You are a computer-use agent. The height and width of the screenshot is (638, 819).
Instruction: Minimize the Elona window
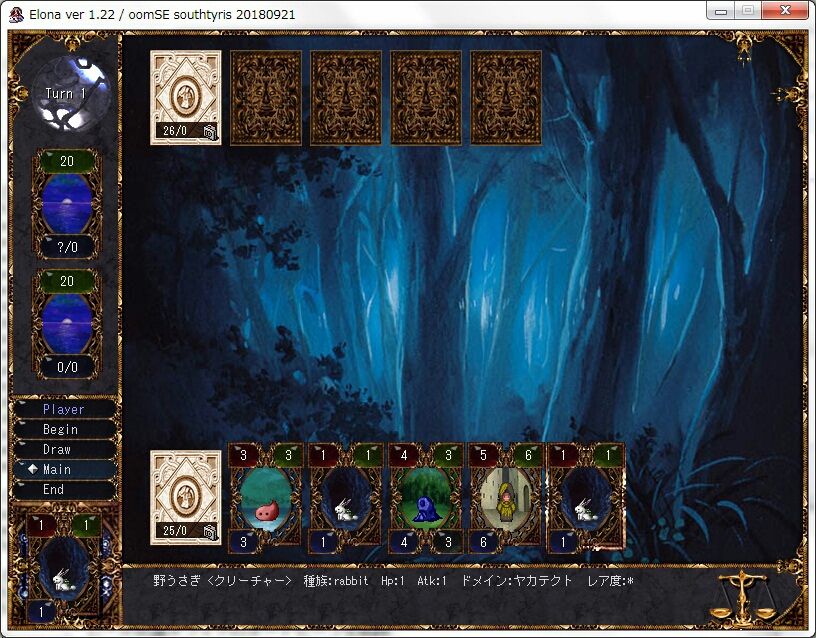(721, 10)
